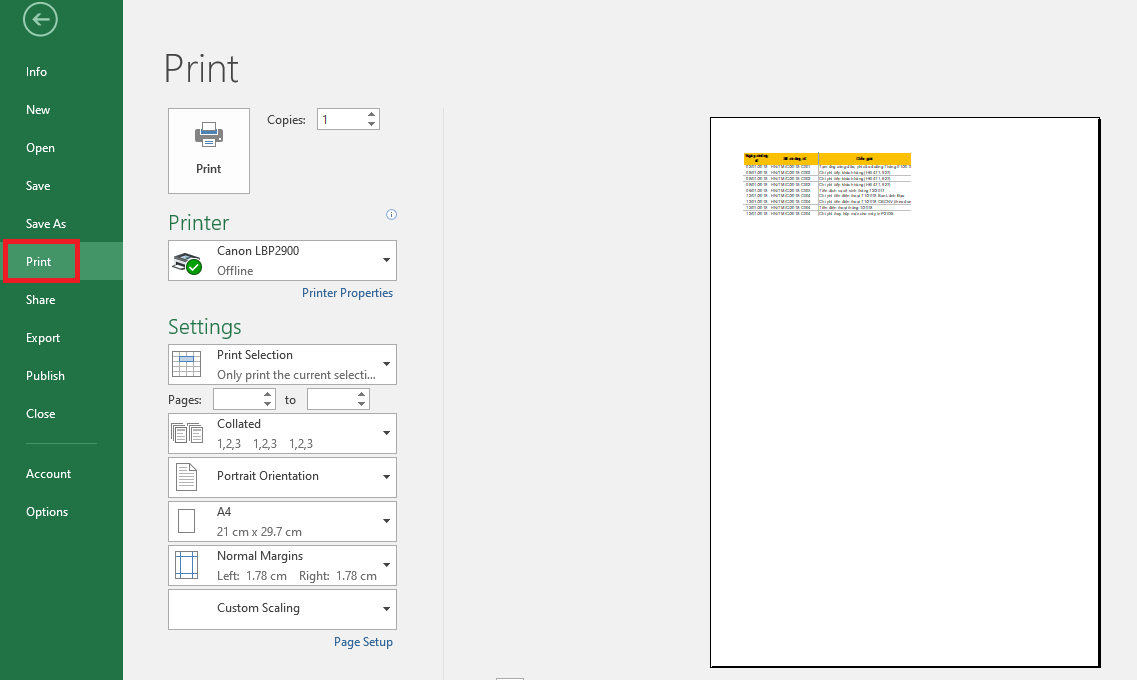Select Export in the sidebar
Image resolution: width=1137 pixels, height=680 pixels.
pos(43,338)
